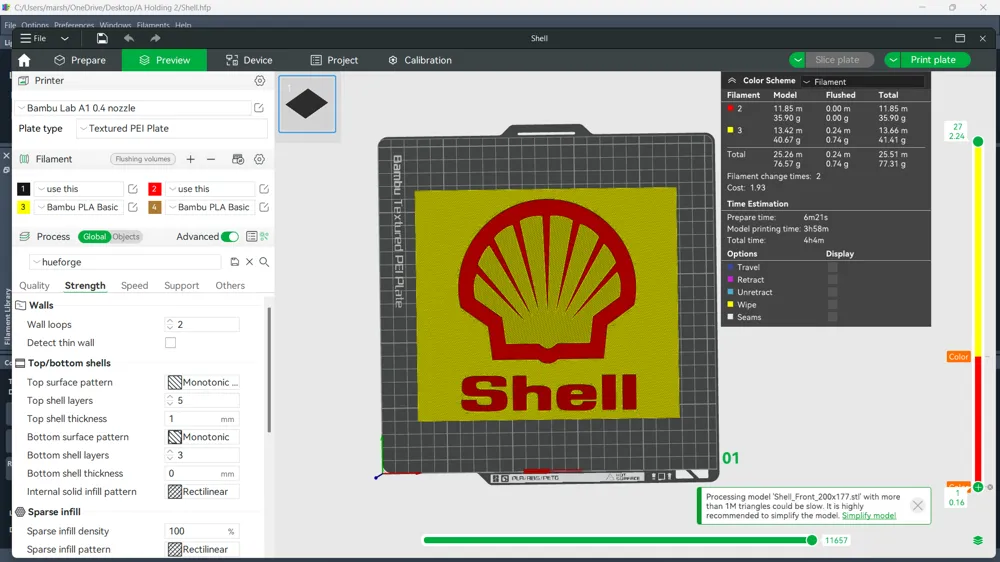Click X icon beside hueforge preset
This screenshot has height=562, width=1000.
click(x=249, y=262)
